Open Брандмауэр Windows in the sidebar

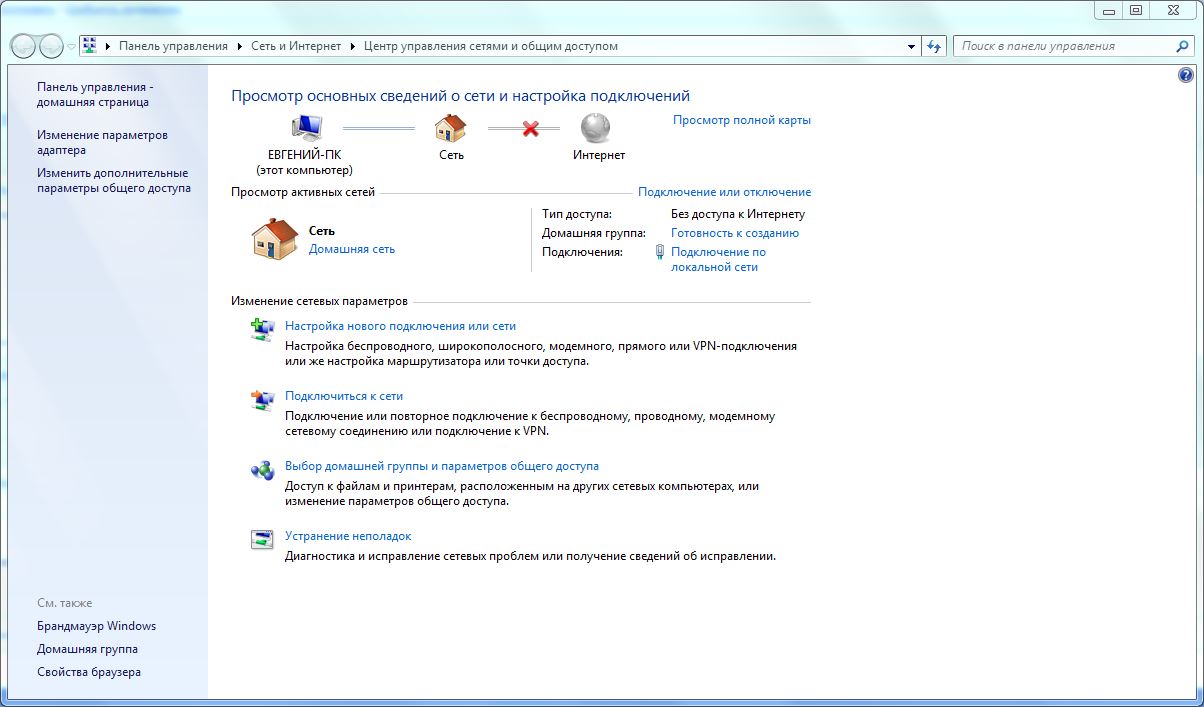[96, 626]
